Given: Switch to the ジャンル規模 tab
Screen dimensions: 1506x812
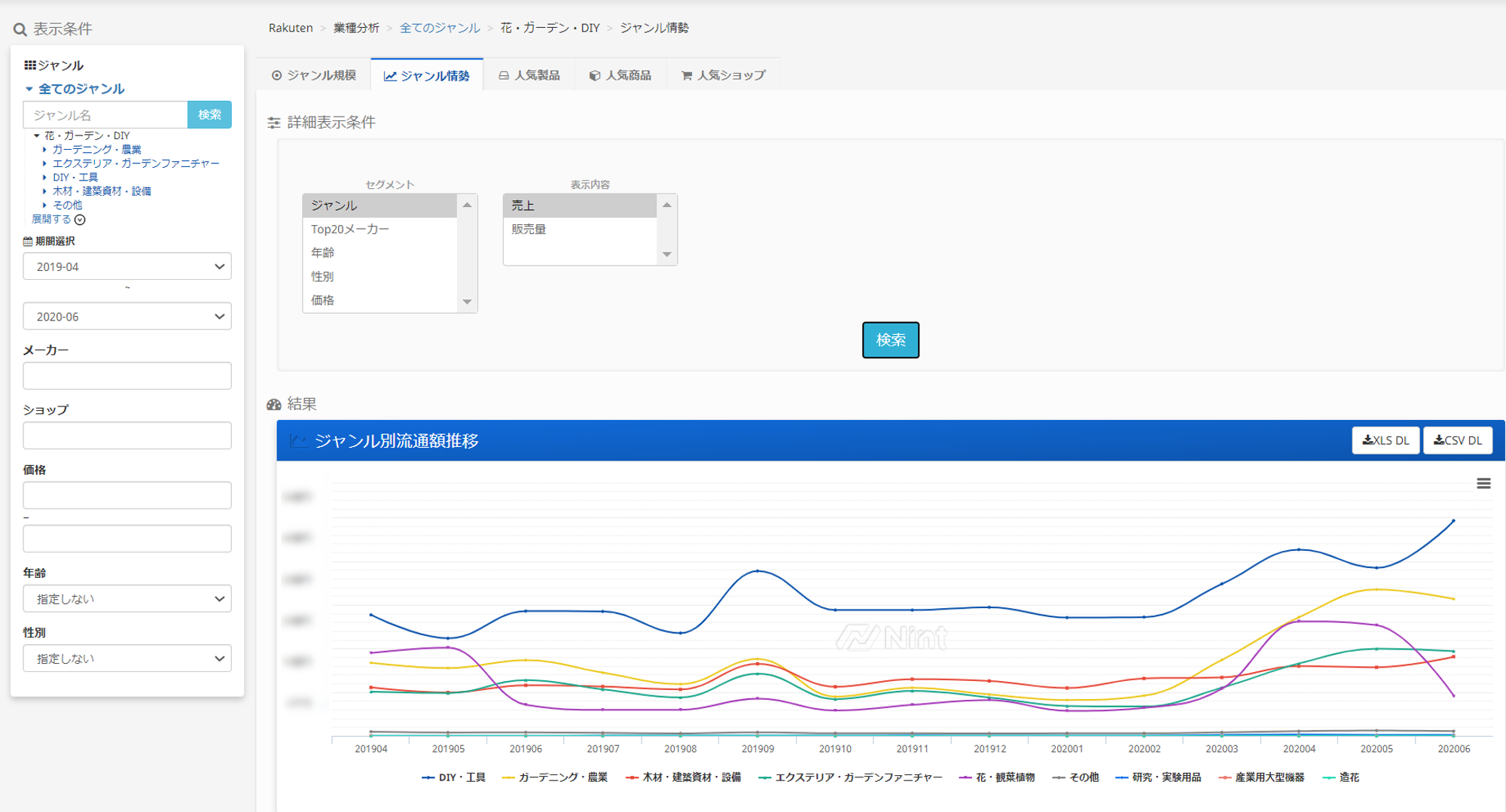Looking at the screenshot, I should [314, 75].
